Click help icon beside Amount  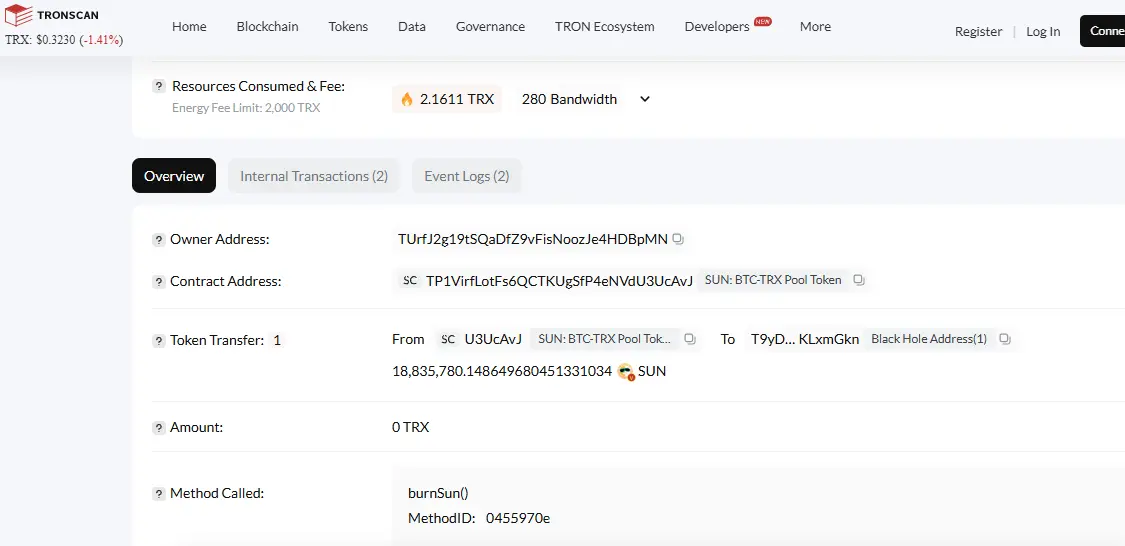coord(159,428)
